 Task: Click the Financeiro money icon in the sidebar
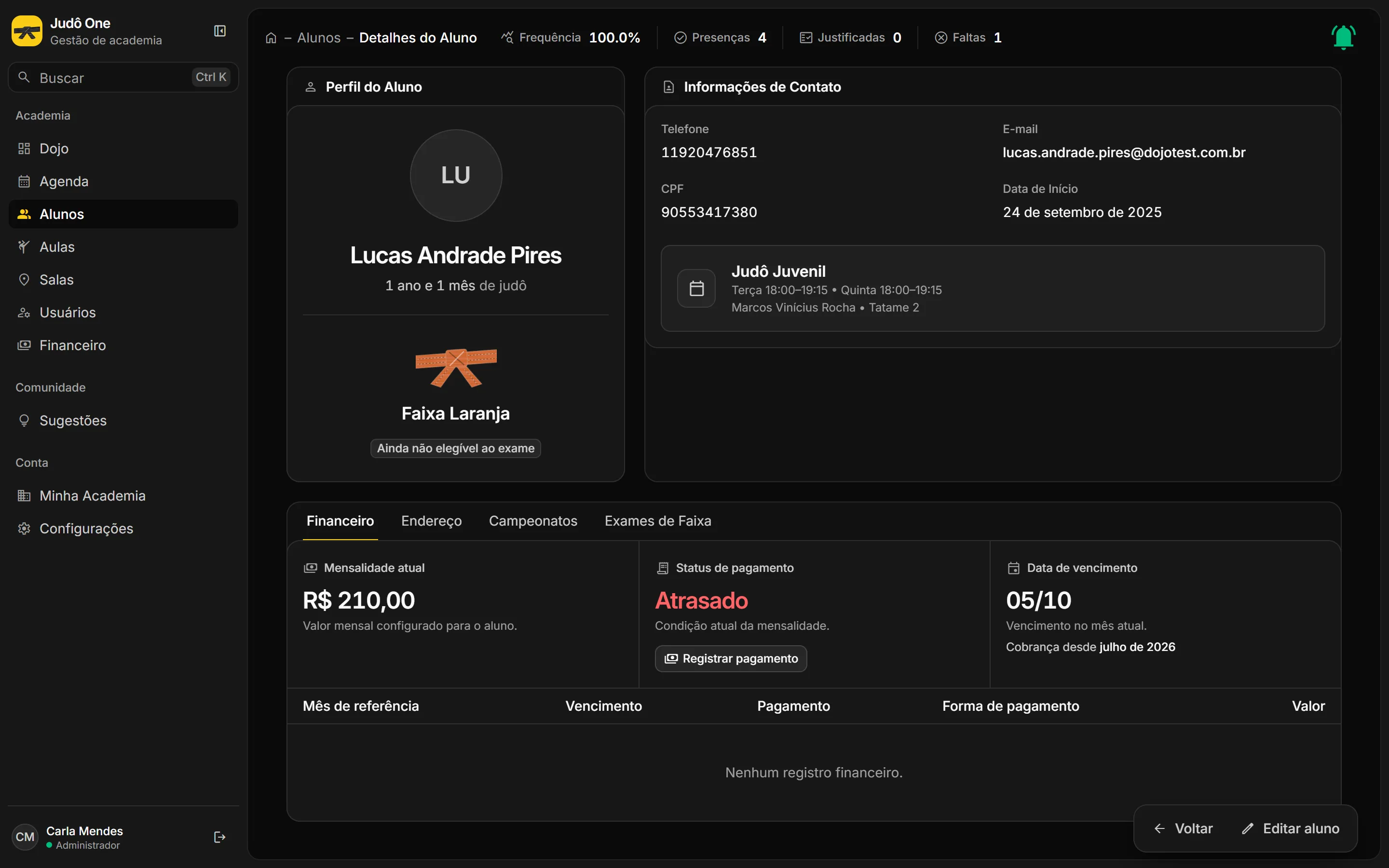click(24, 345)
